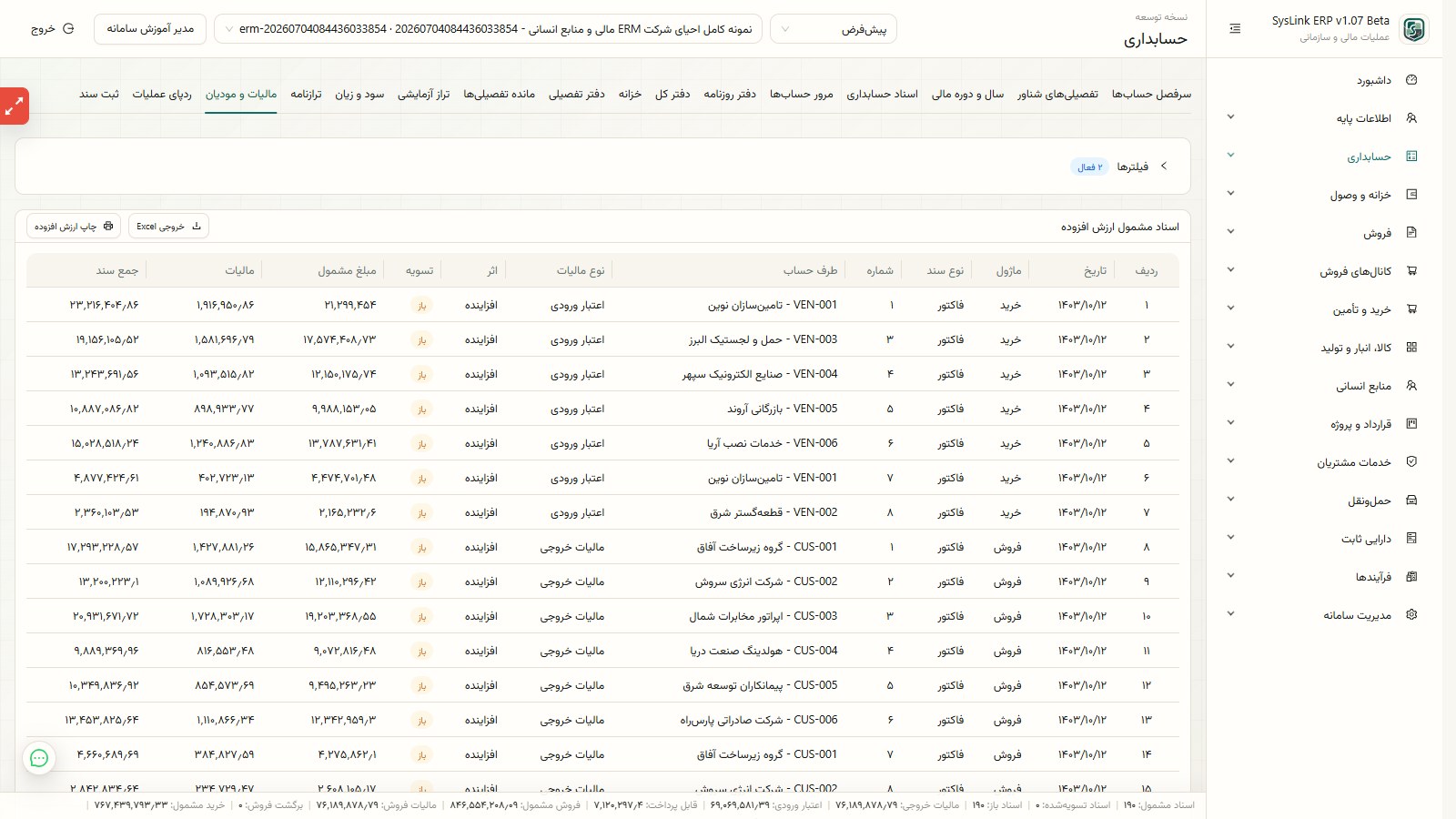Click the مدیریت سامانه gear icon
The height and width of the screenshot is (819, 1456).
[1411, 615]
